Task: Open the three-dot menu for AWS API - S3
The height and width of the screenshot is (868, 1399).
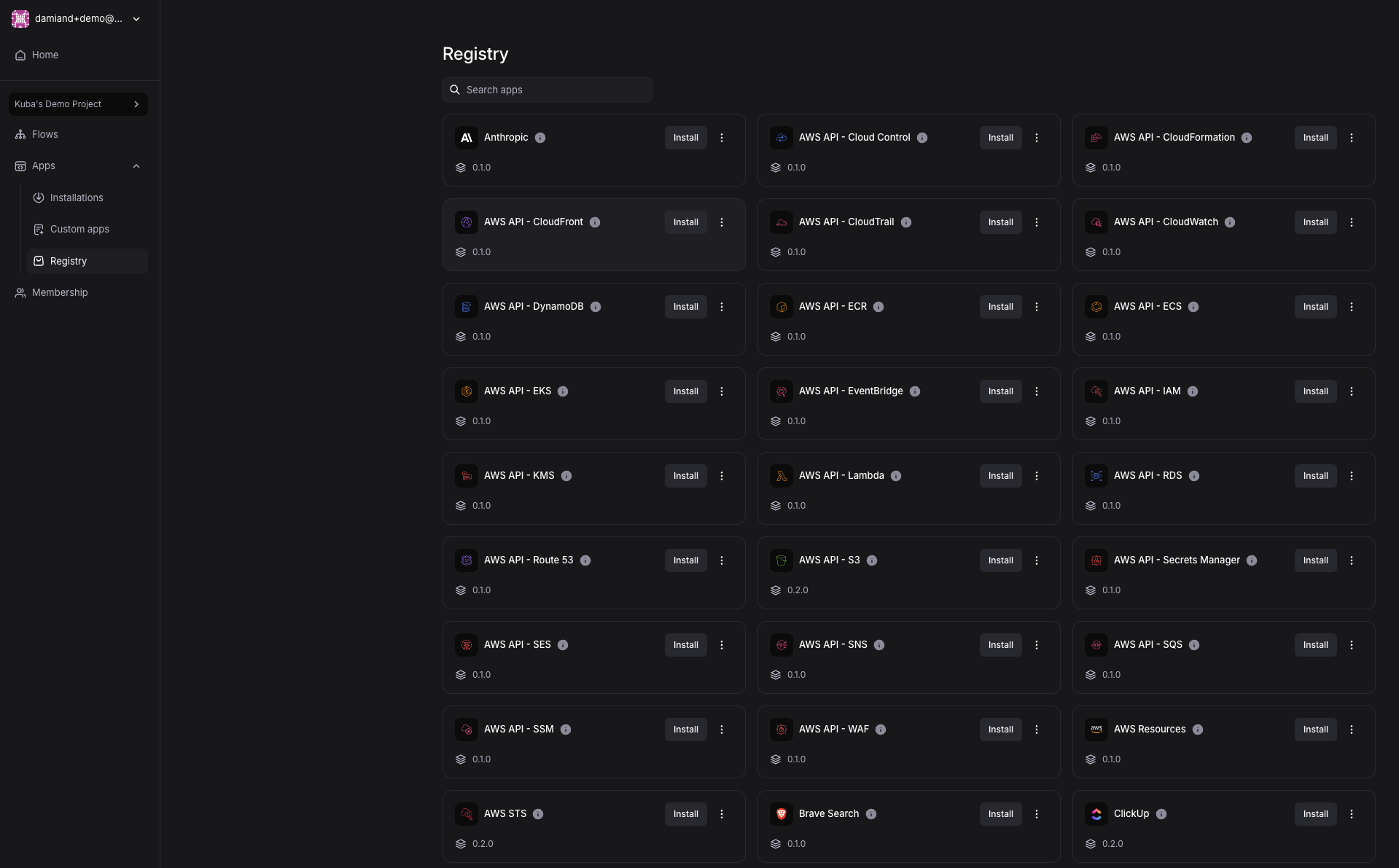Action: [1037, 560]
